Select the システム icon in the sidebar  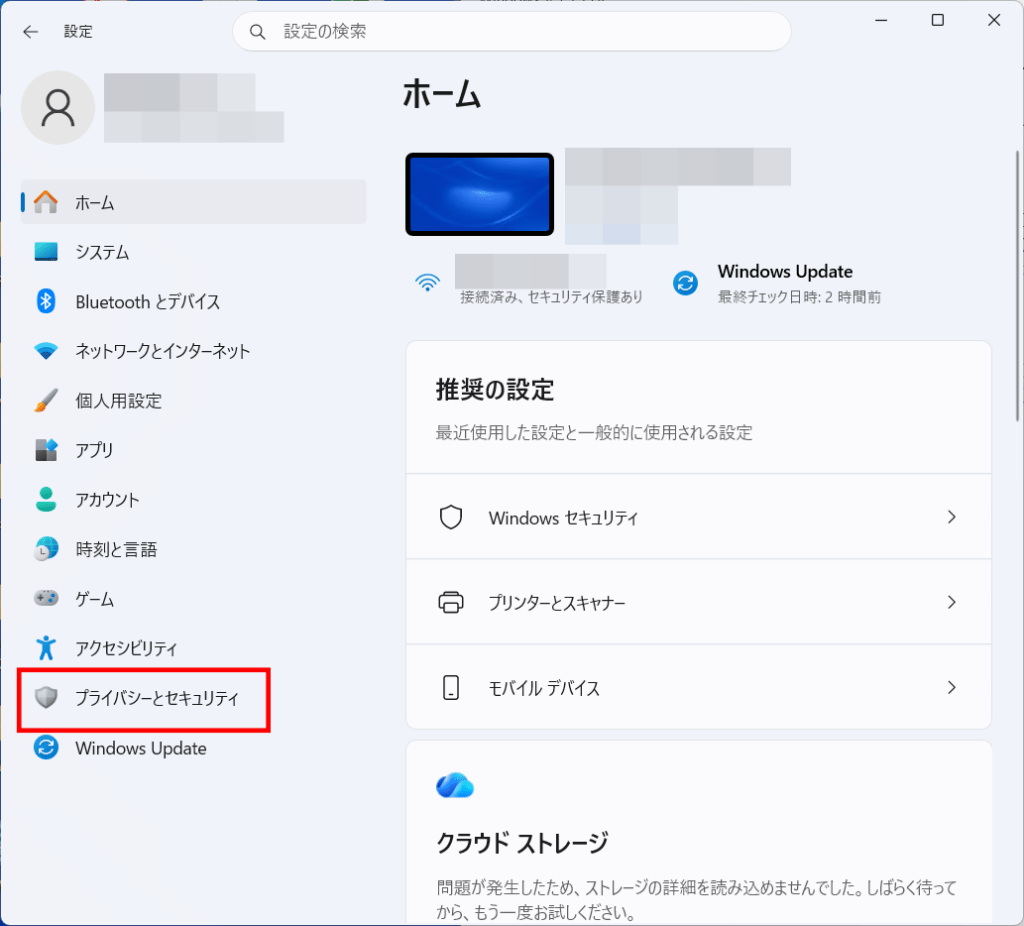click(x=47, y=252)
